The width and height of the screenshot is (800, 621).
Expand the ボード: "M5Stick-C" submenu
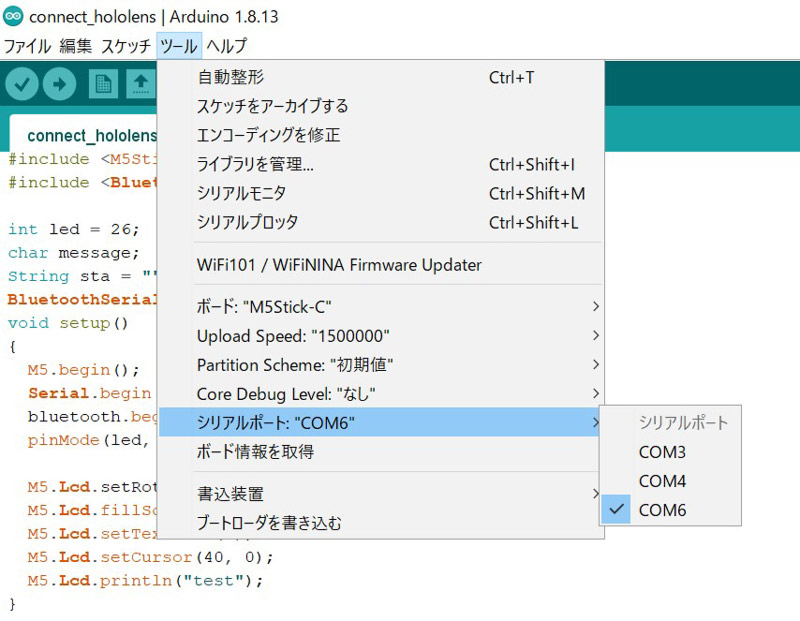point(380,307)
